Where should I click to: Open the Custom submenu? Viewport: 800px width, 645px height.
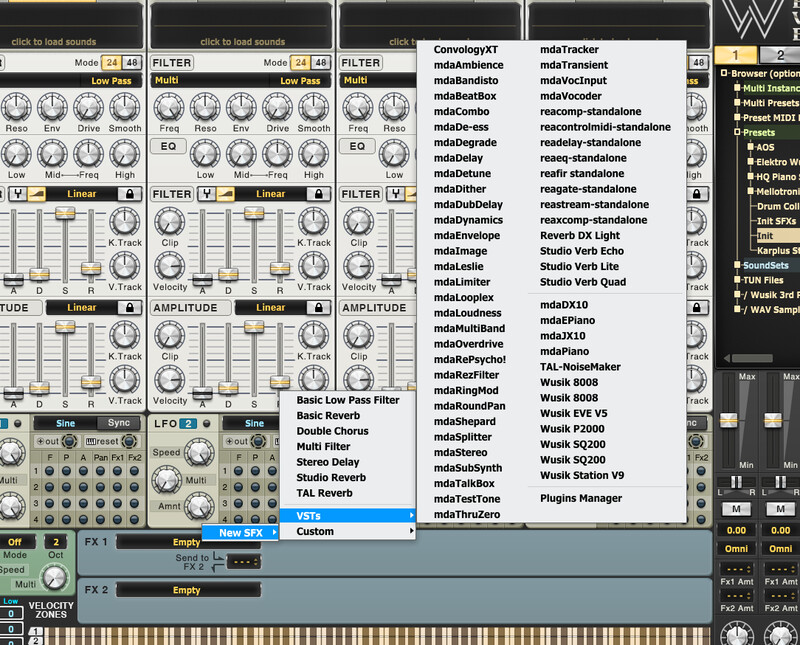pos(347,532)
